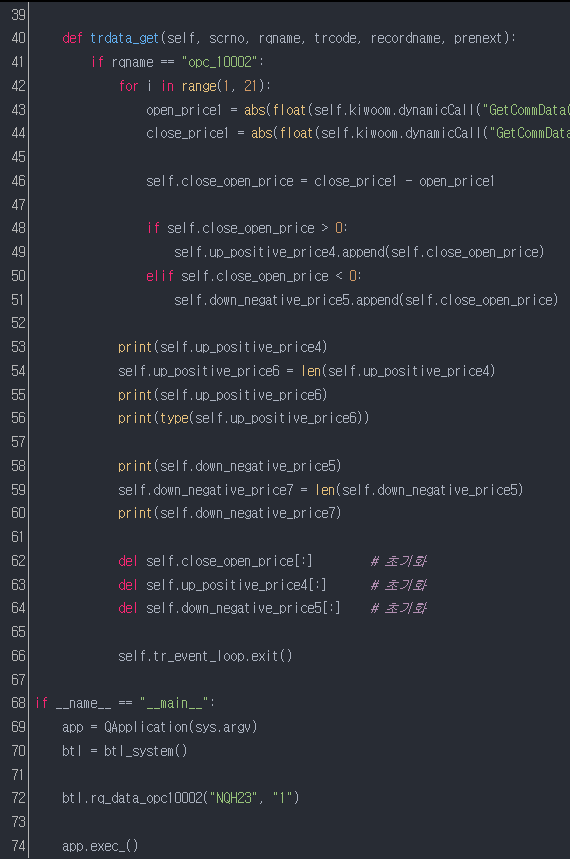Click the recordname parameter on line 40

[x=406, y=38]
